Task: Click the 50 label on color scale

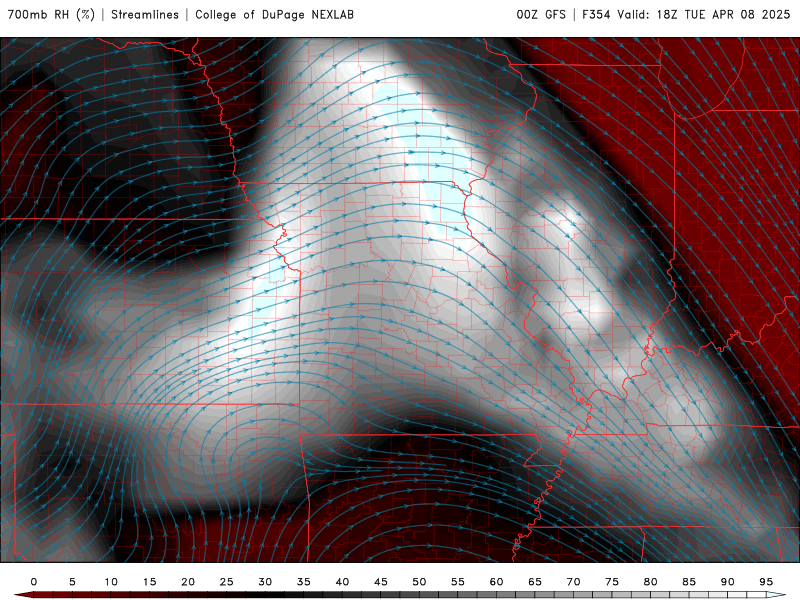Action: pos(419,582)
